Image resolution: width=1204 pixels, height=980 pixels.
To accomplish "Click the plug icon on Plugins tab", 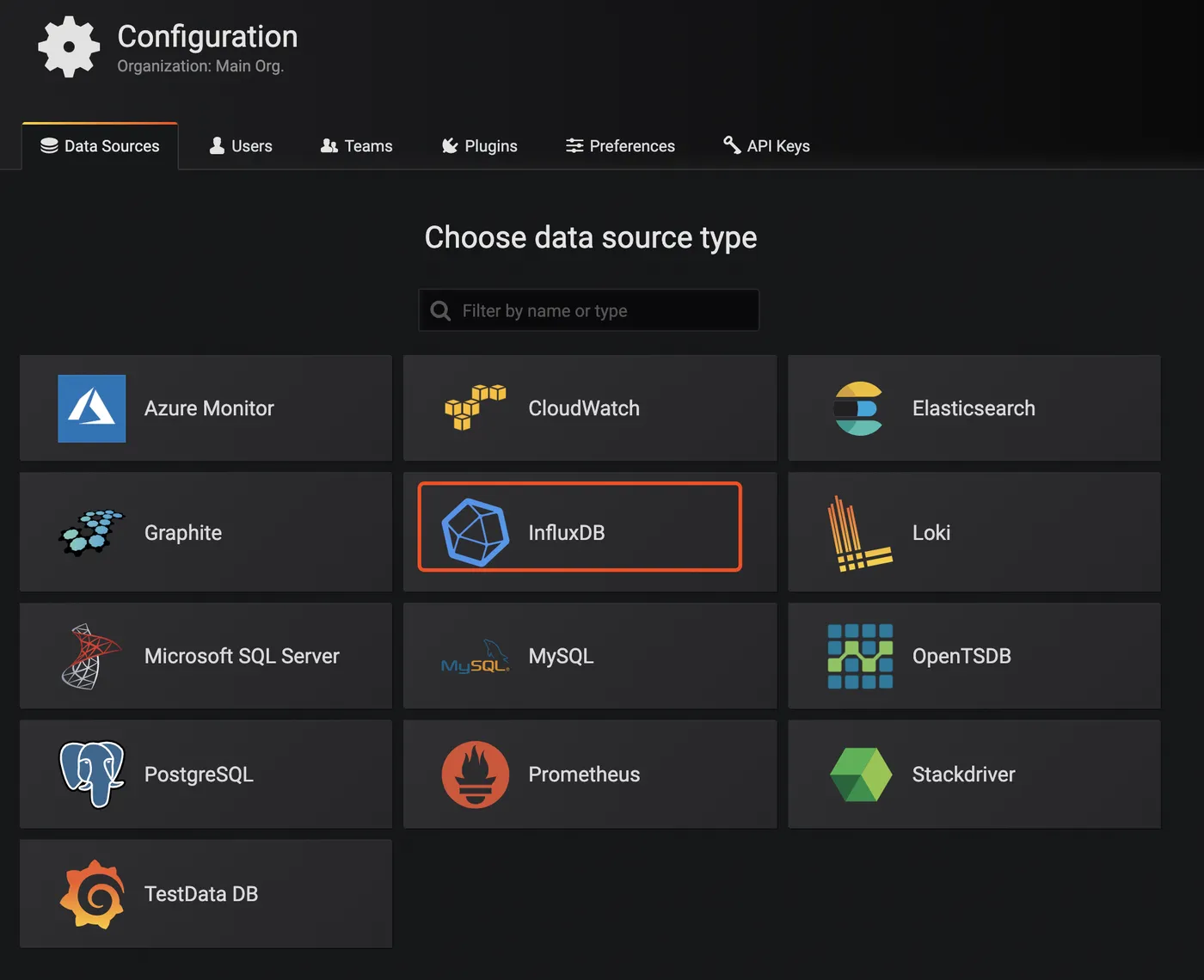I will (x=450, y=146).
